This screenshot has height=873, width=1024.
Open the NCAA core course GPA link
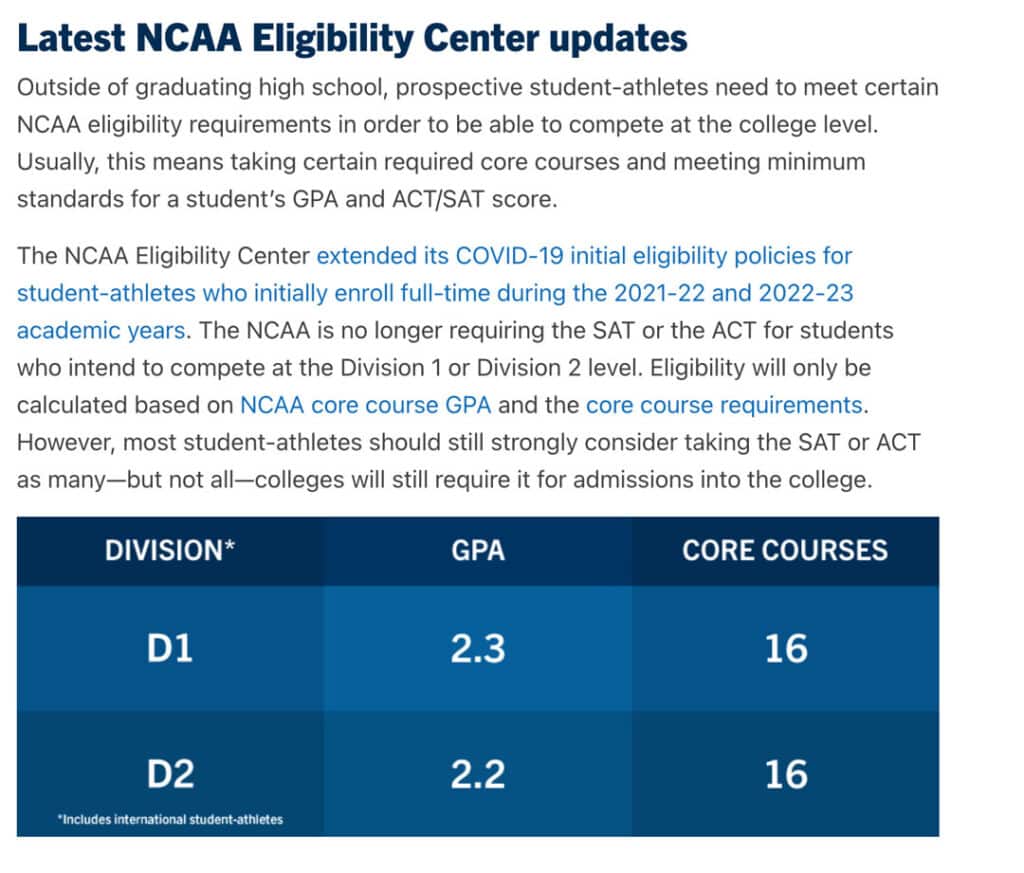[365, 405]
